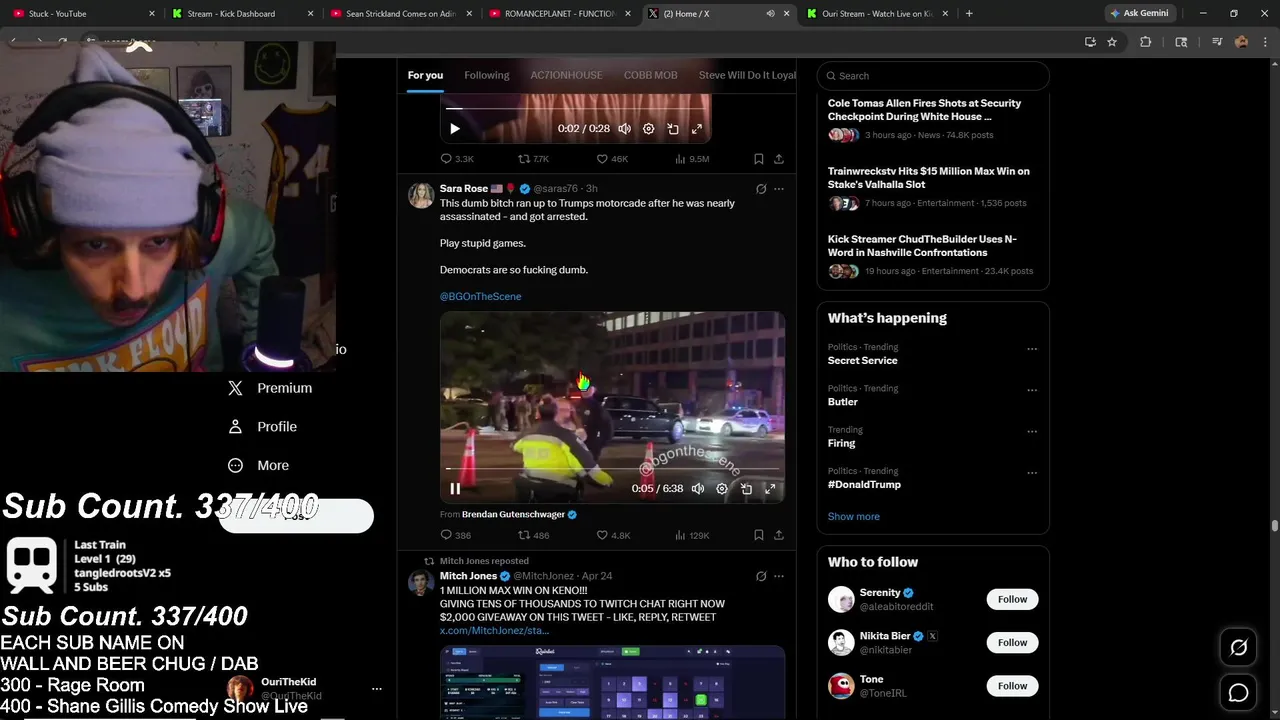Play the top video in the feed
This screenshot has width=1280, height=720.
(455, 129)
